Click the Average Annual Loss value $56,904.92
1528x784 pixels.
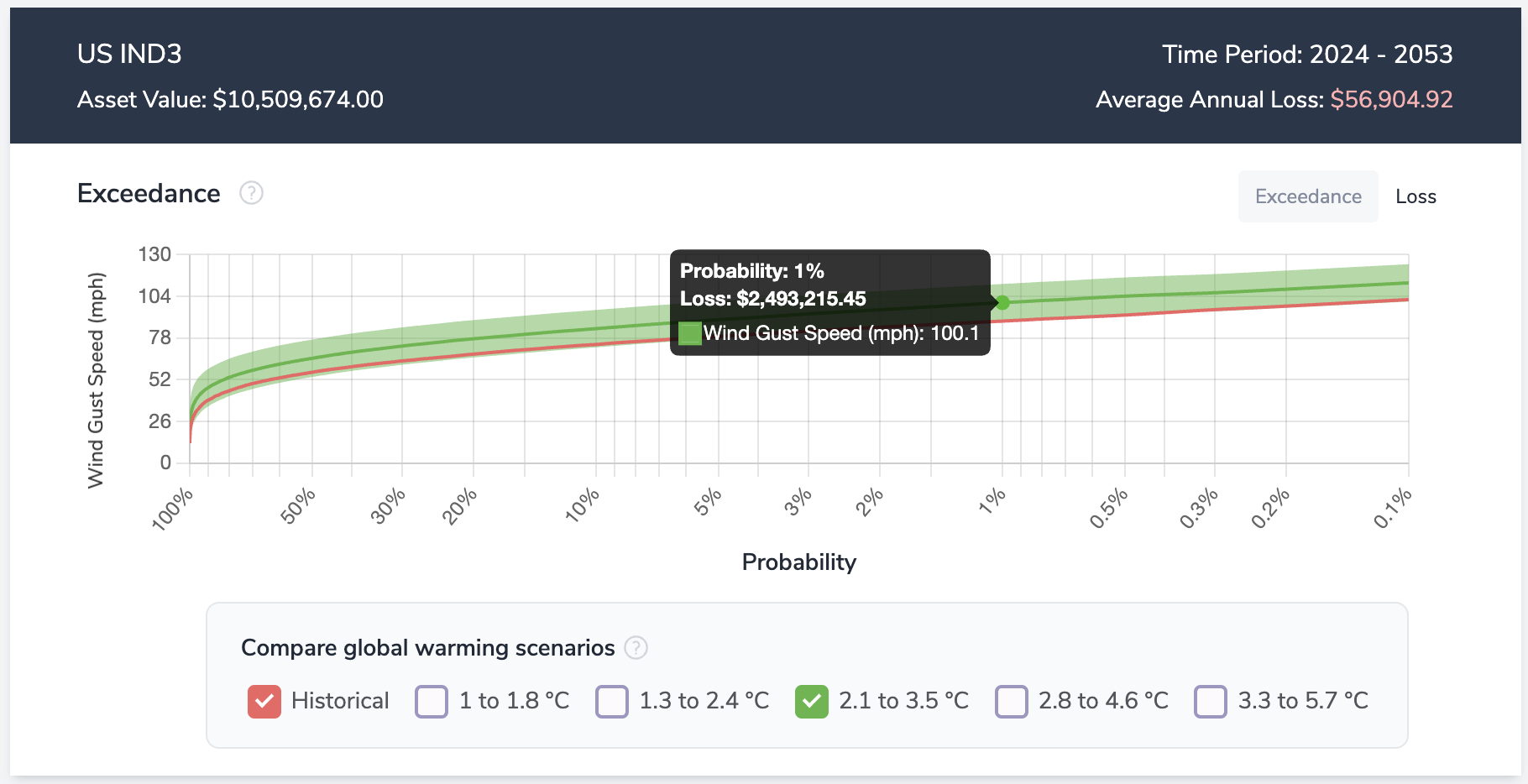click(1391, 99)
